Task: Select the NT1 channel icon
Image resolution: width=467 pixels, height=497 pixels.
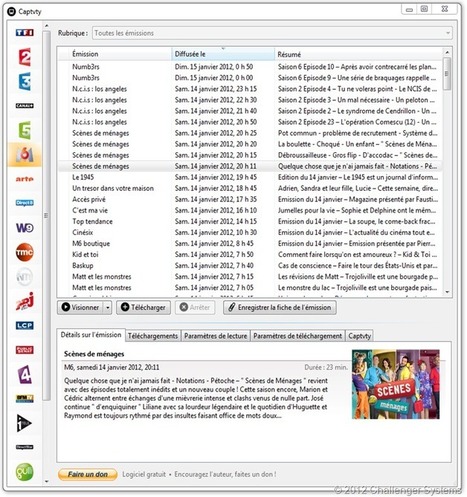Action: point(25,276)
